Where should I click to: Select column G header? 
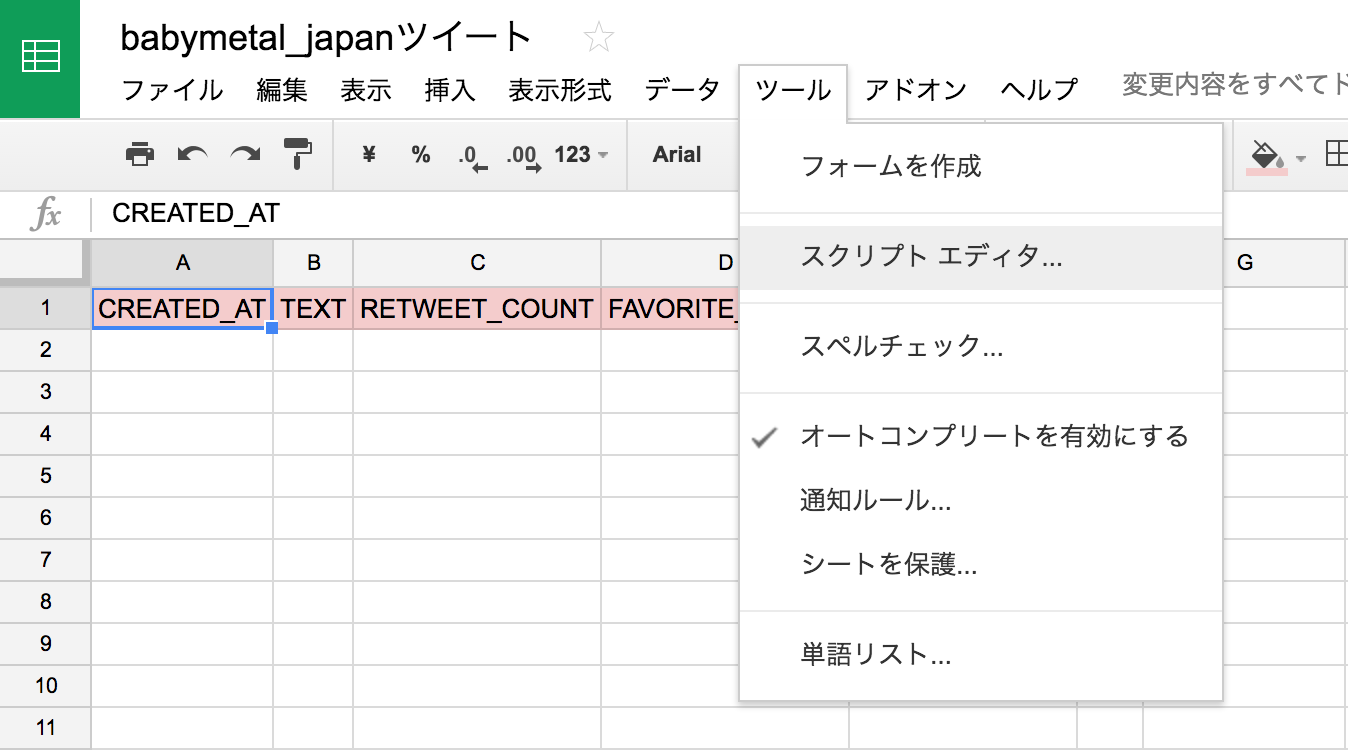(1245, 263)
